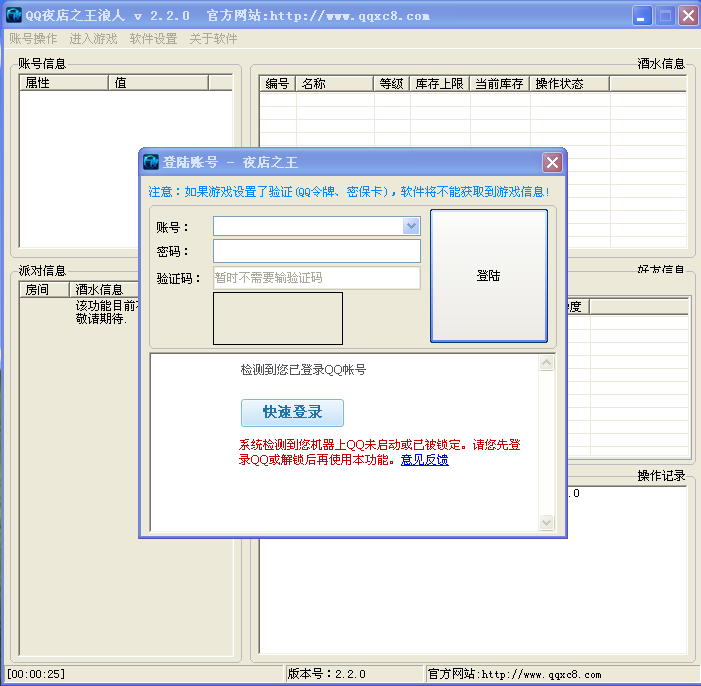Screen dimensions: 701x686
Task: Focus the 密码 password input field
Action: click(x=317, y=251)
